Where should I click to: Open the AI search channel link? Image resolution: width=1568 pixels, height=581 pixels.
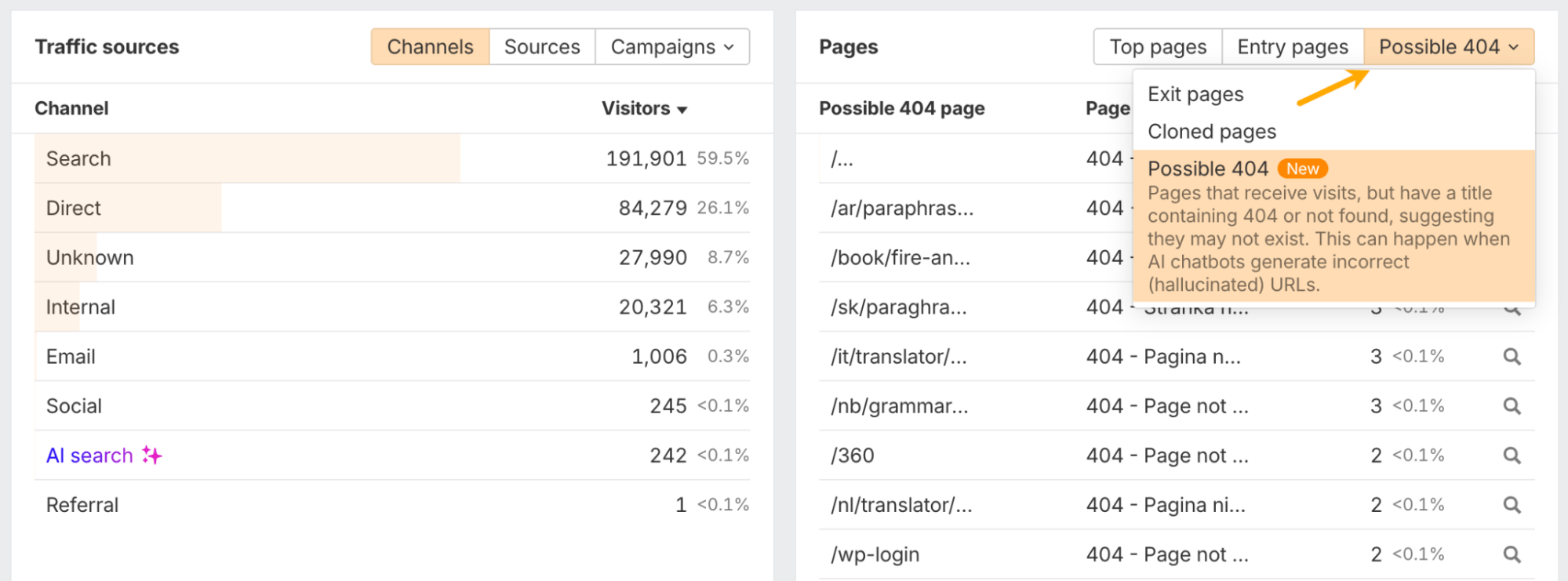(x=89, y=456)
